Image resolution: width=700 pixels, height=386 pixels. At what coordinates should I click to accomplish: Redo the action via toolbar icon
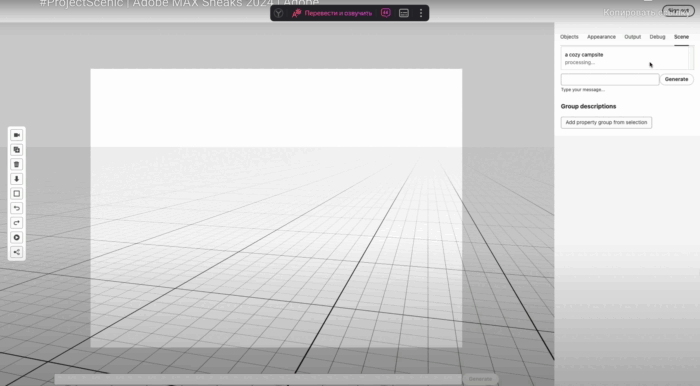(17, 223)
